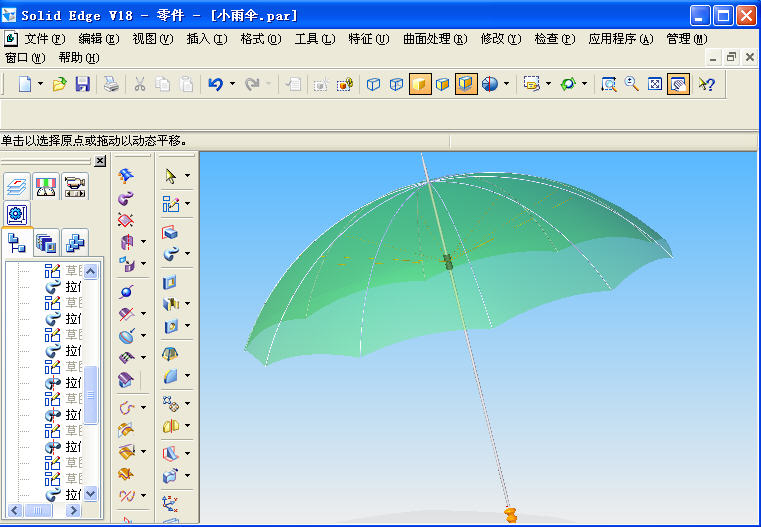This screenshot has height=527, width=761.
Task: Toggle the highlighted Shaded display mode
Action: coord(420,84)
